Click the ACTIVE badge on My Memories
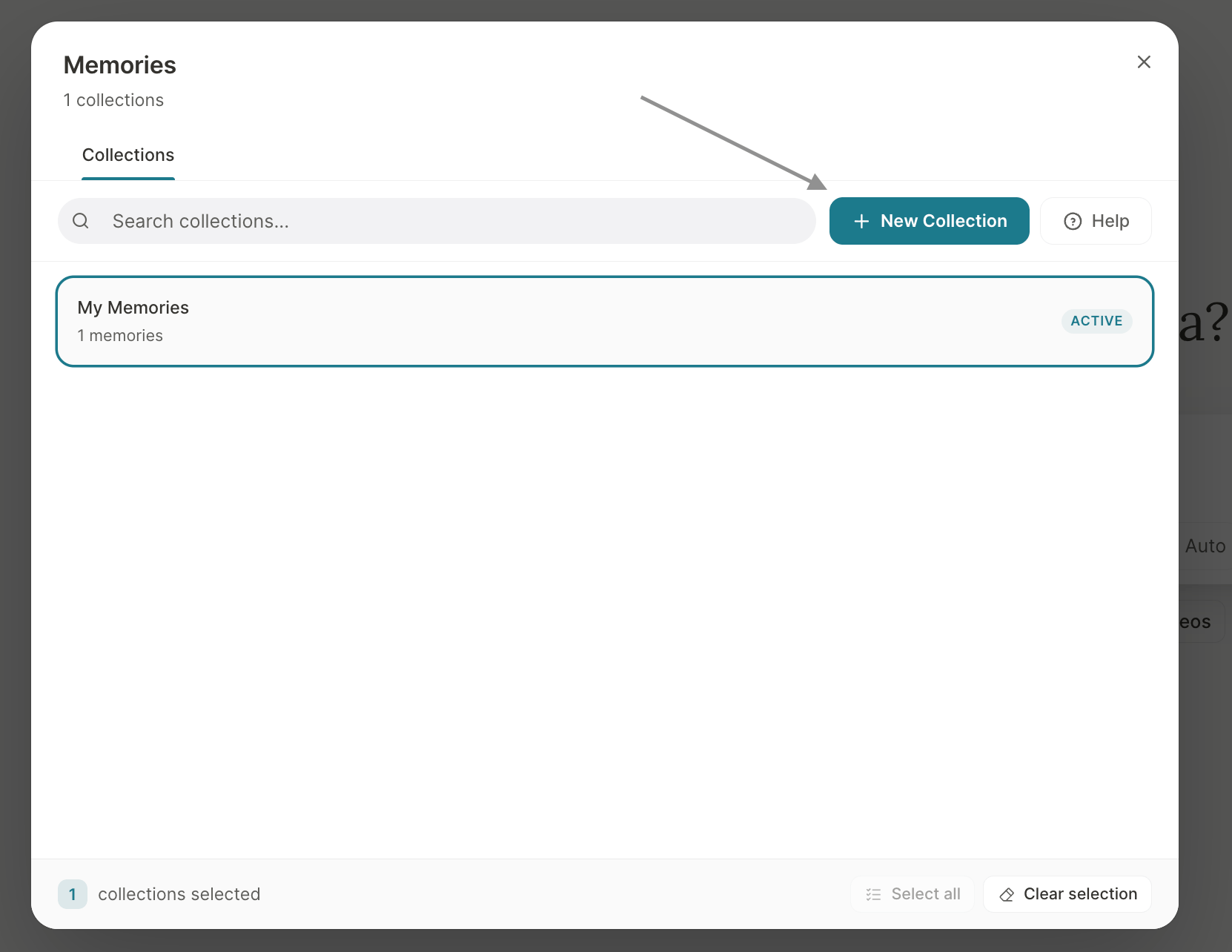Screen dimensions: 1232x952 click(1096, 321)
